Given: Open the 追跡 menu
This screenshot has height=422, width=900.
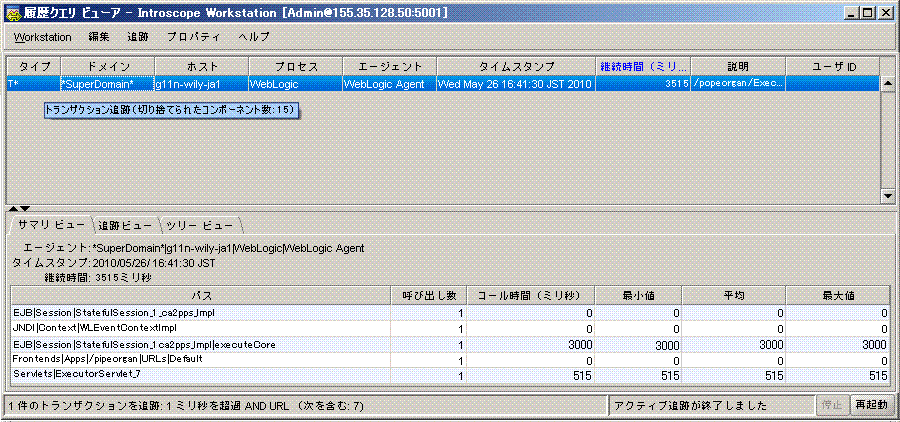Looking at the screenshot, I should click(x=138, y=37).
